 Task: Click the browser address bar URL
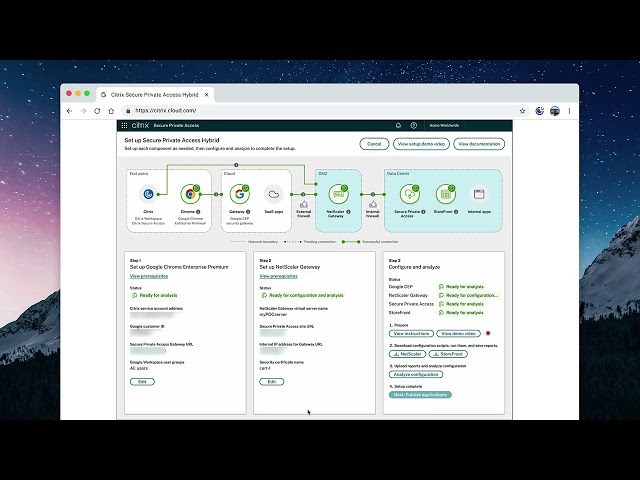pyautogui.click(x=166, y=111)
